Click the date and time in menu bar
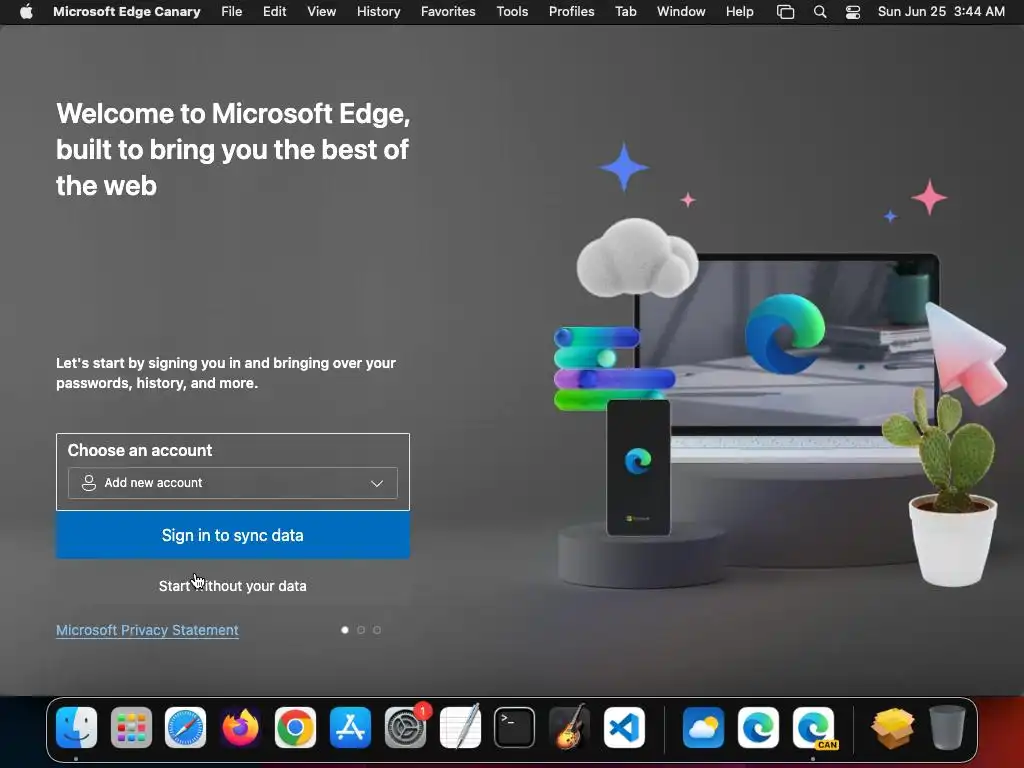The width and height of the screenshot is (1024, 768). (x=941, y=12)
